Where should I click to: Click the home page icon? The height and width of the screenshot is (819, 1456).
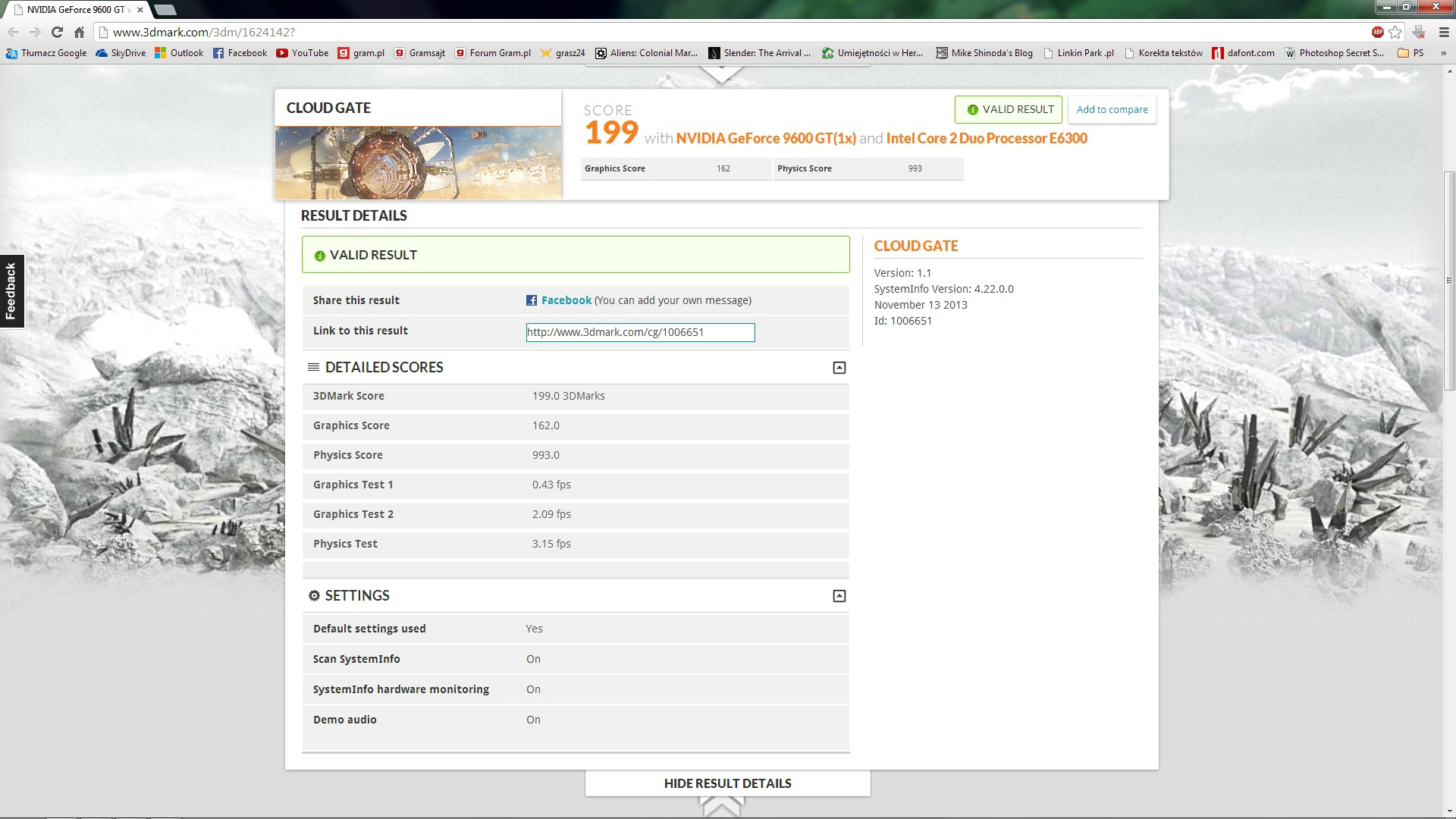click(x=79, y=32)
